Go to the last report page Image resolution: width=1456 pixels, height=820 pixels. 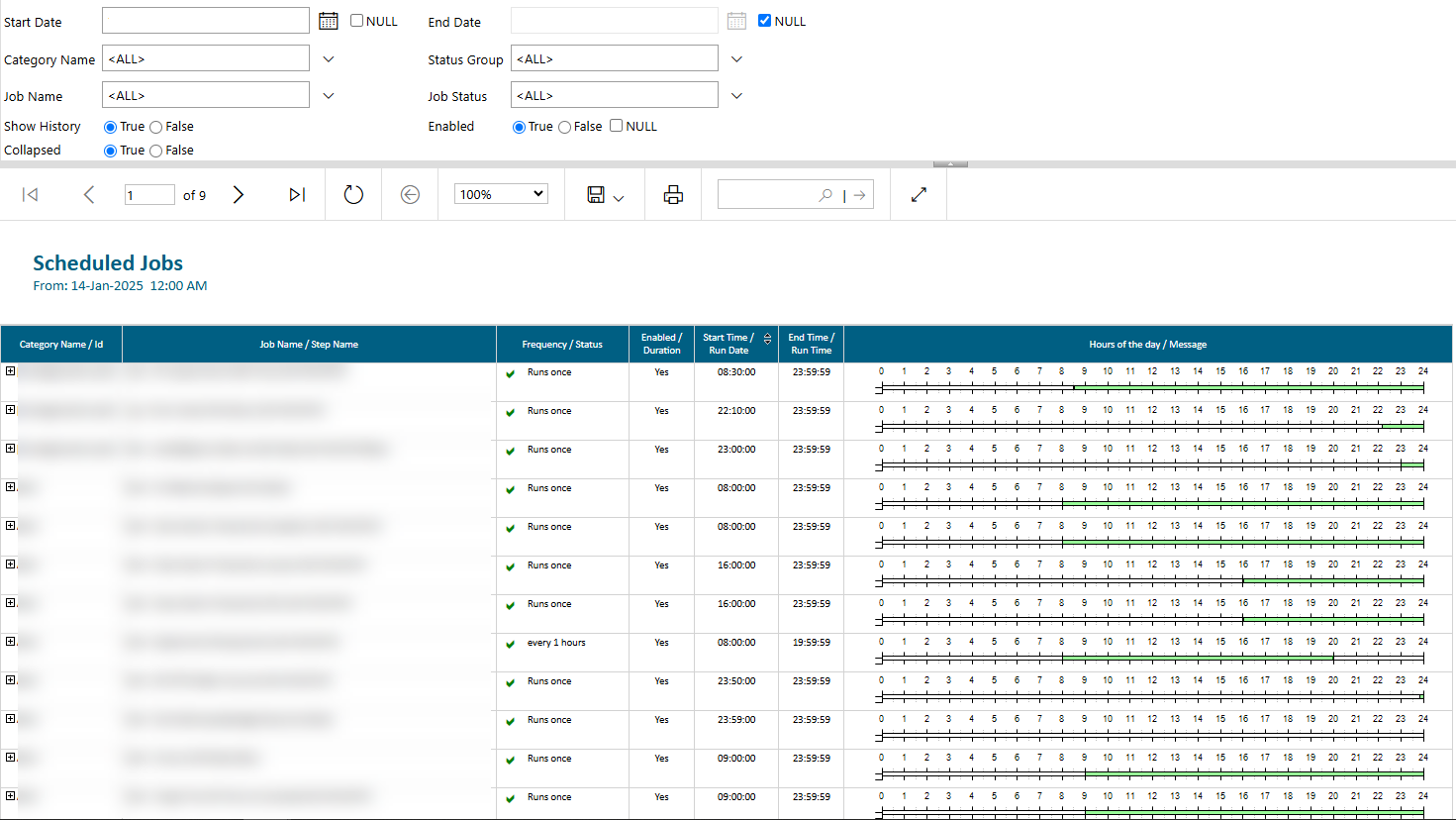click(x=297, y=194)
